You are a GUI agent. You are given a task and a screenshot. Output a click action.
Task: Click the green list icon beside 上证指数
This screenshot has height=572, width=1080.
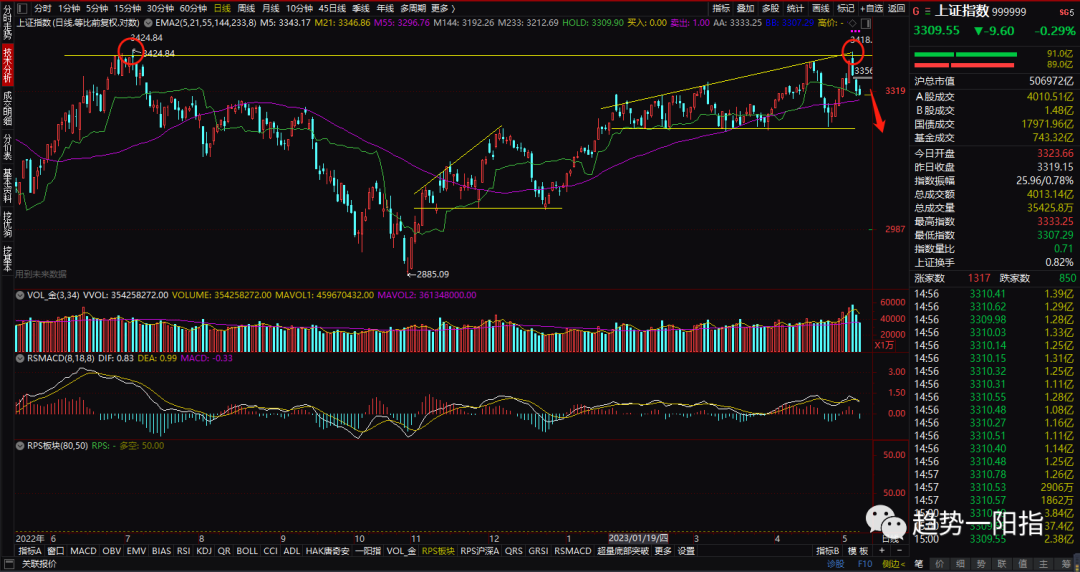click(x=928, y=11)
